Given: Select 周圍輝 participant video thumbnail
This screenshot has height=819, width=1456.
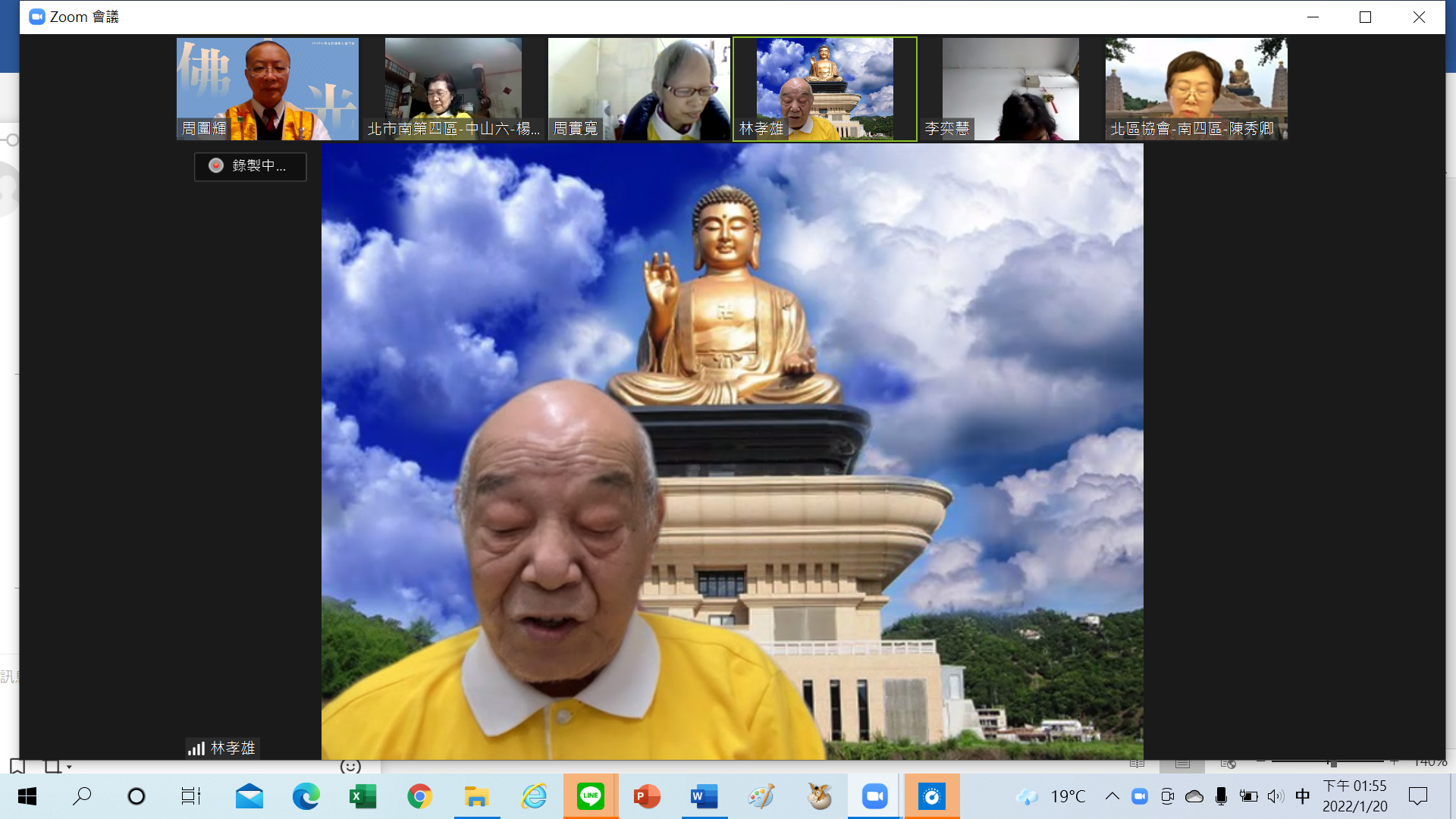Looking at the screenshot, I should pyautogui.click(x=267, y=89).
